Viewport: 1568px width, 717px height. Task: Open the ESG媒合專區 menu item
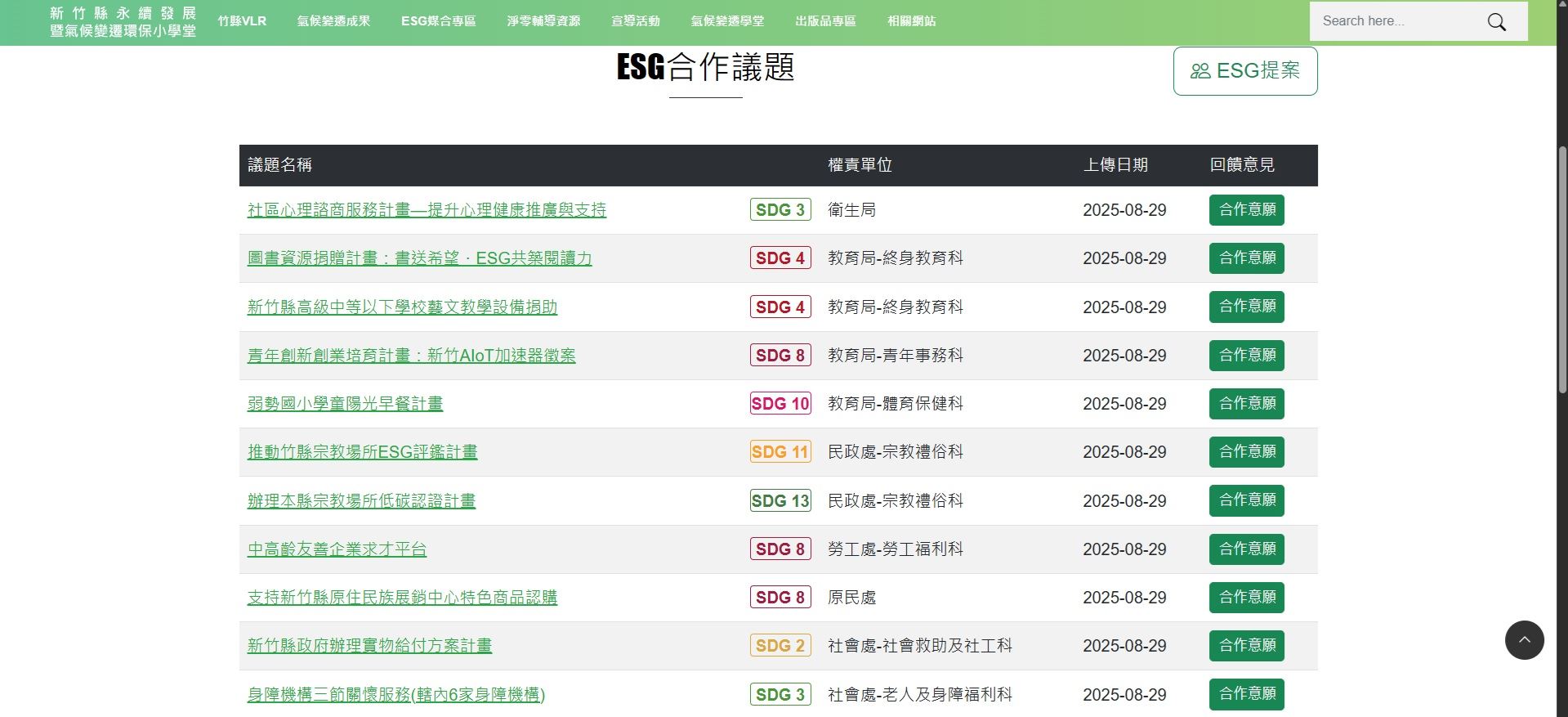pos(438,21)
